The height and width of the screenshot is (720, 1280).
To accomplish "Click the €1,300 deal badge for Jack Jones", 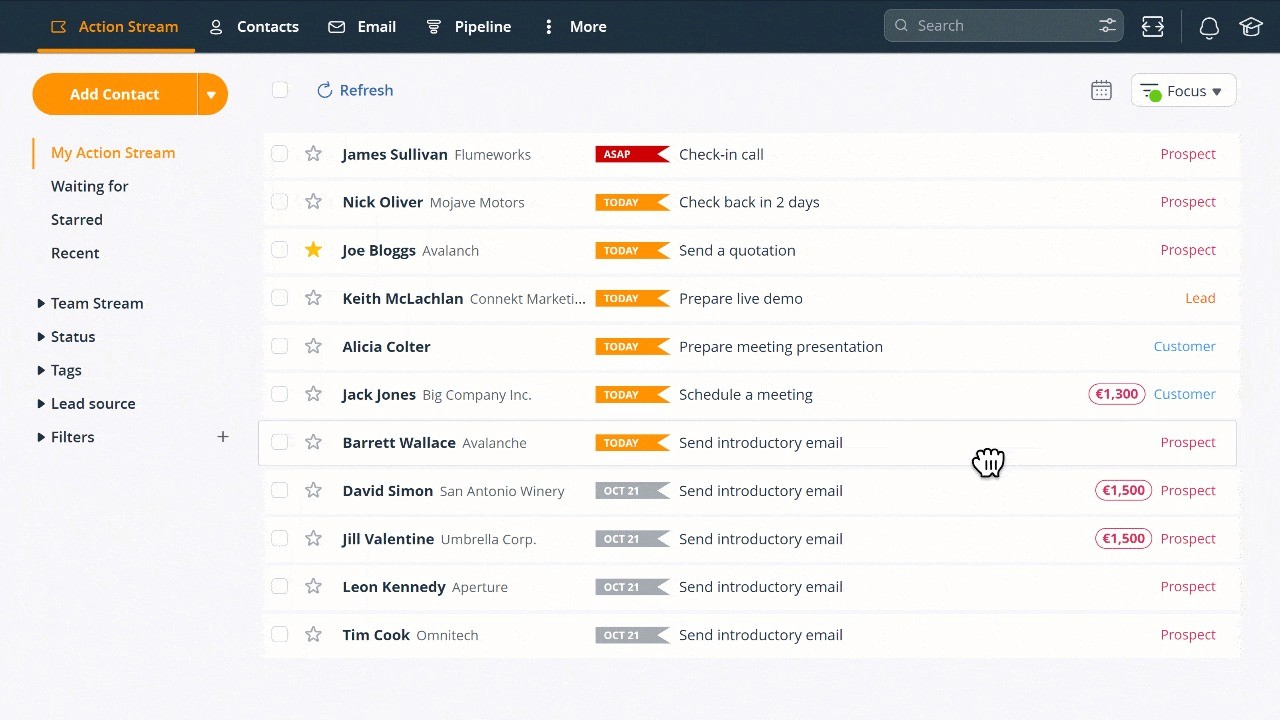I will 1117,394.
